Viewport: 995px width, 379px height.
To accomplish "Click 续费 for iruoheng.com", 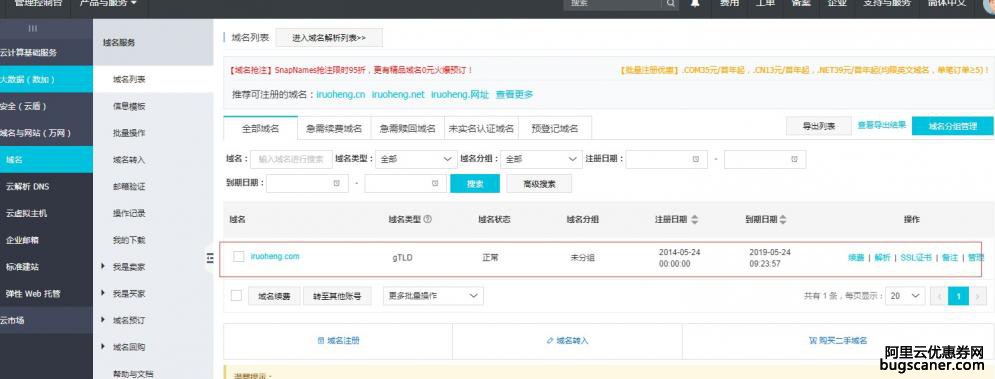I will click(856, 258).
